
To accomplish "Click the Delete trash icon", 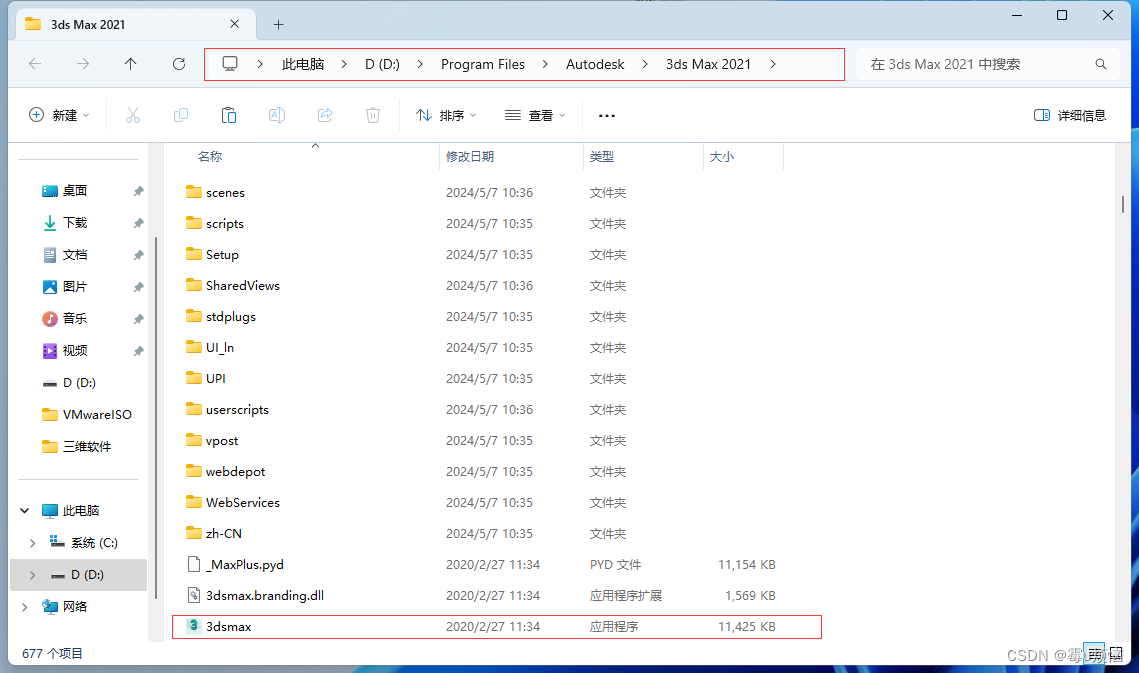I will tap(373, 115).
